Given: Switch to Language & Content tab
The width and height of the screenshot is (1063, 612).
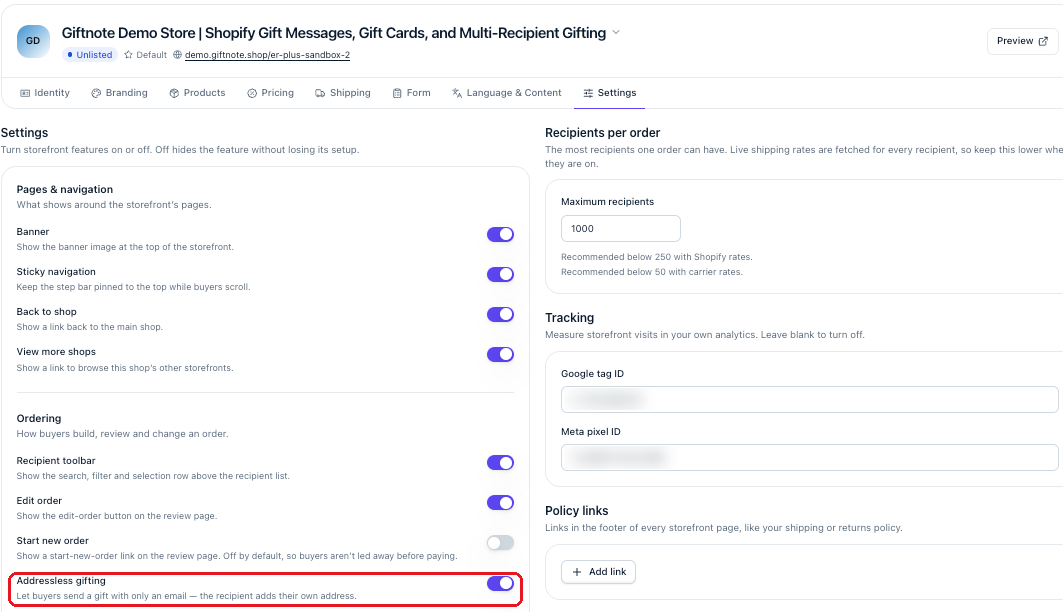Looking at the screenshot, I should 507,93.
